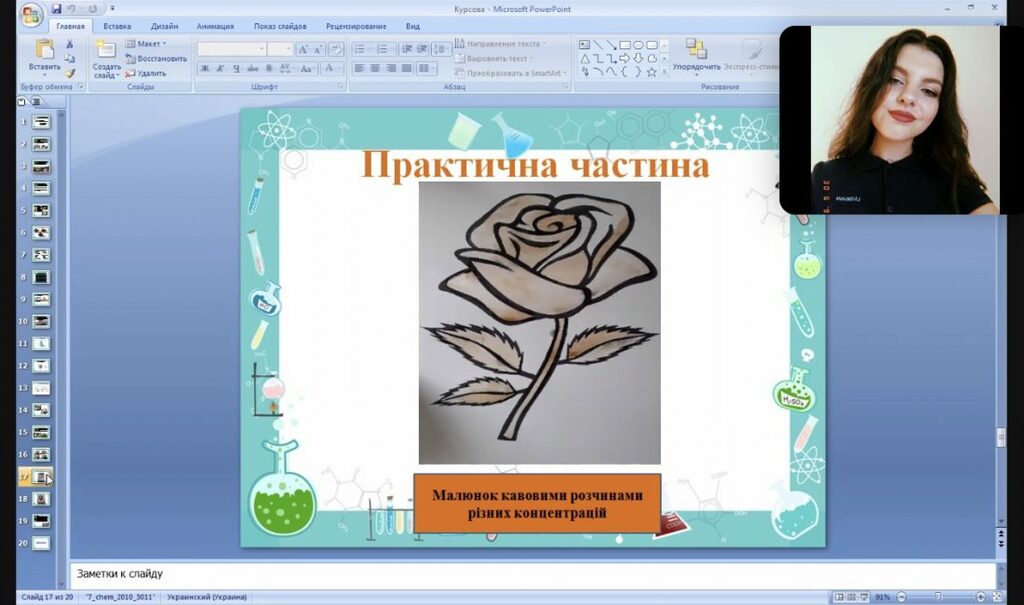Open the Анимация ribbon tab

pyautogui.click(x=215, y=27)
